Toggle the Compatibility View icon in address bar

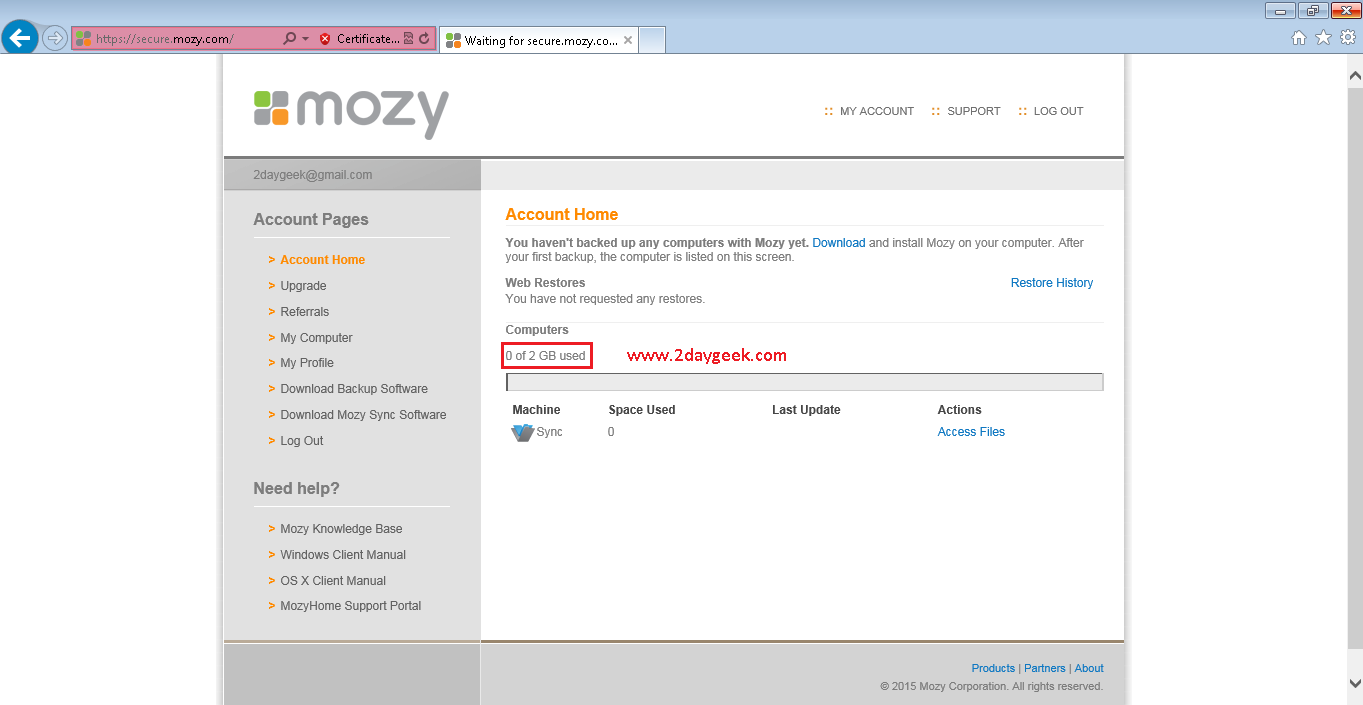click(x=408, y=39)
